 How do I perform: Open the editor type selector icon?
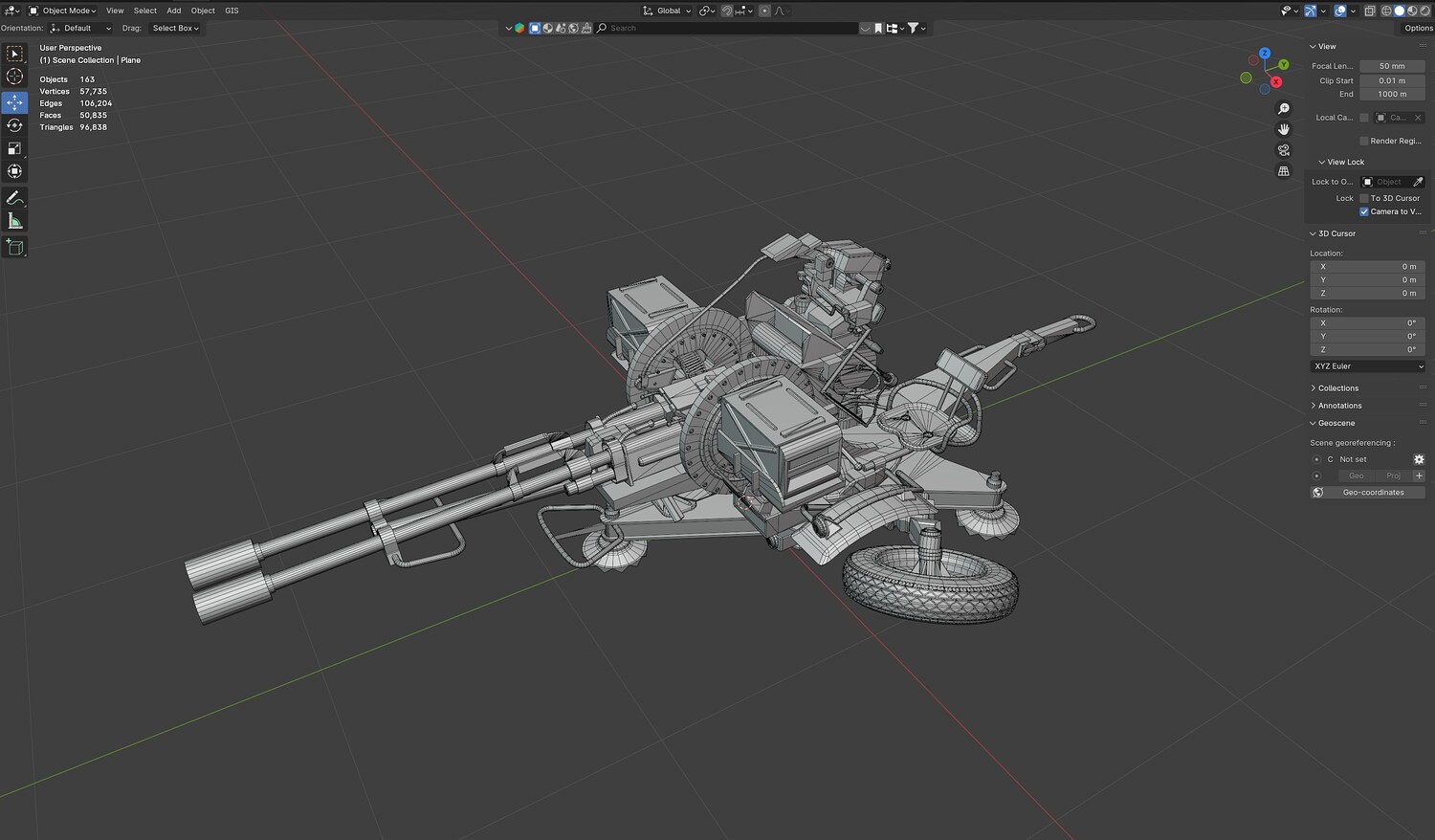point(11,11)
